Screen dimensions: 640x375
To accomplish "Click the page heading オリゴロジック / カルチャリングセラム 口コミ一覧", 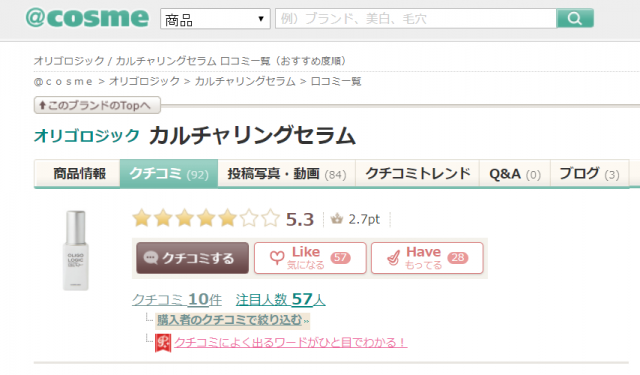I will click(190, 61).
